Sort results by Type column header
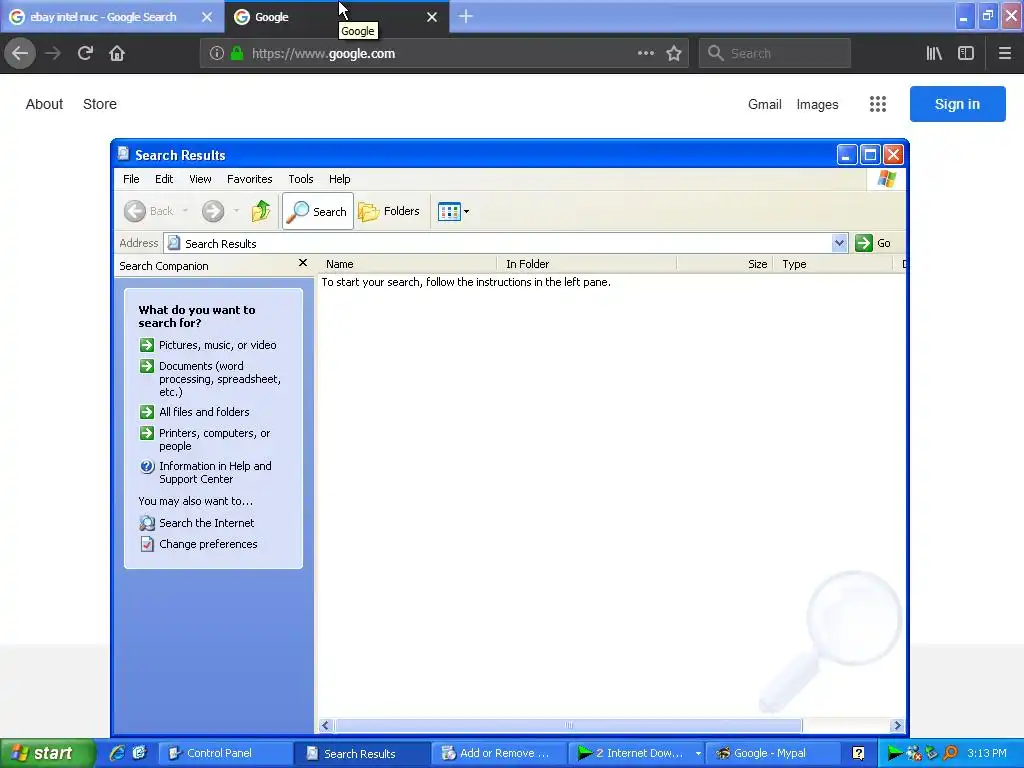Screen dimensions: 1024x768 [x=833, y=264]
